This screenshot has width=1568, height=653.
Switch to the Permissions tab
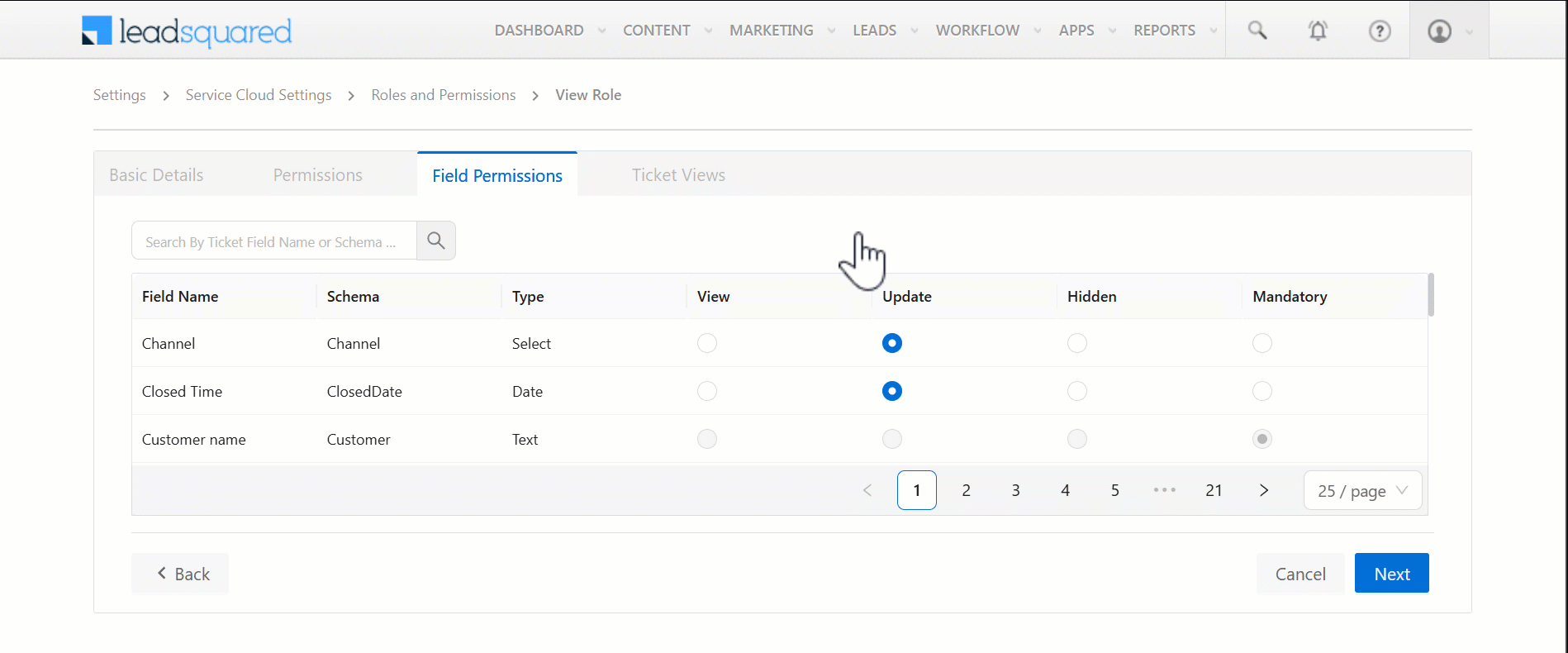tap(318, 175)
